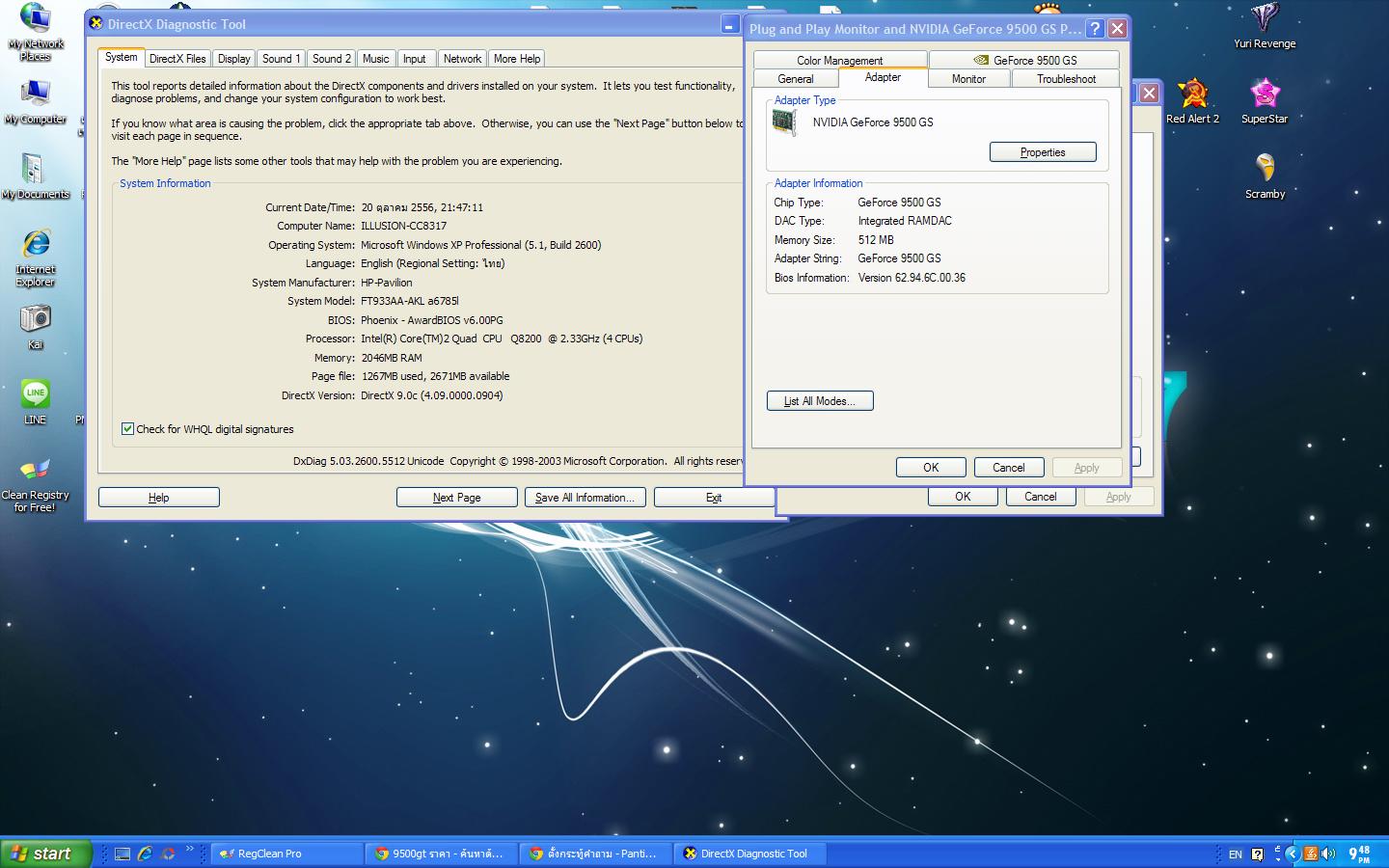This screenshot has width=1389, height=868.
Task: Go to the Music tab
Action: (x=376, y=59)
